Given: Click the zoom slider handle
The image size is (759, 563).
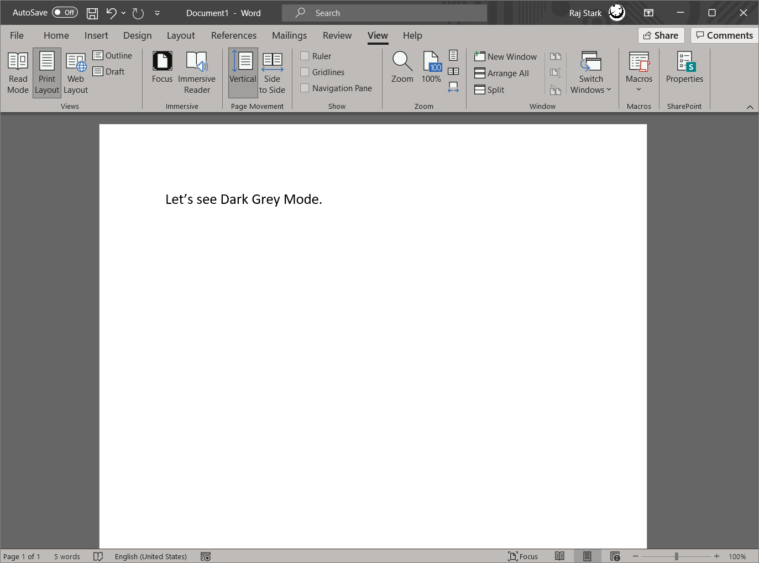Looking at the screenshot, I should click(676, 557).
